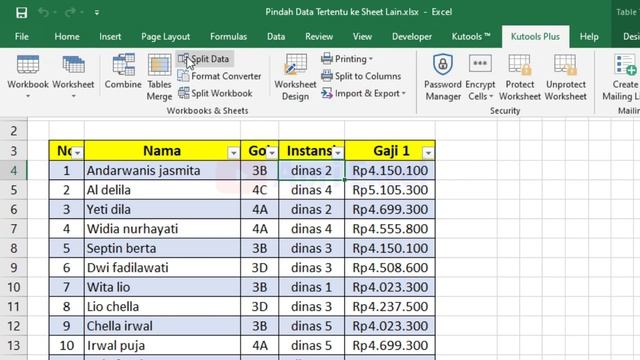Open the Formulas tab

click(x=229, y=36)
